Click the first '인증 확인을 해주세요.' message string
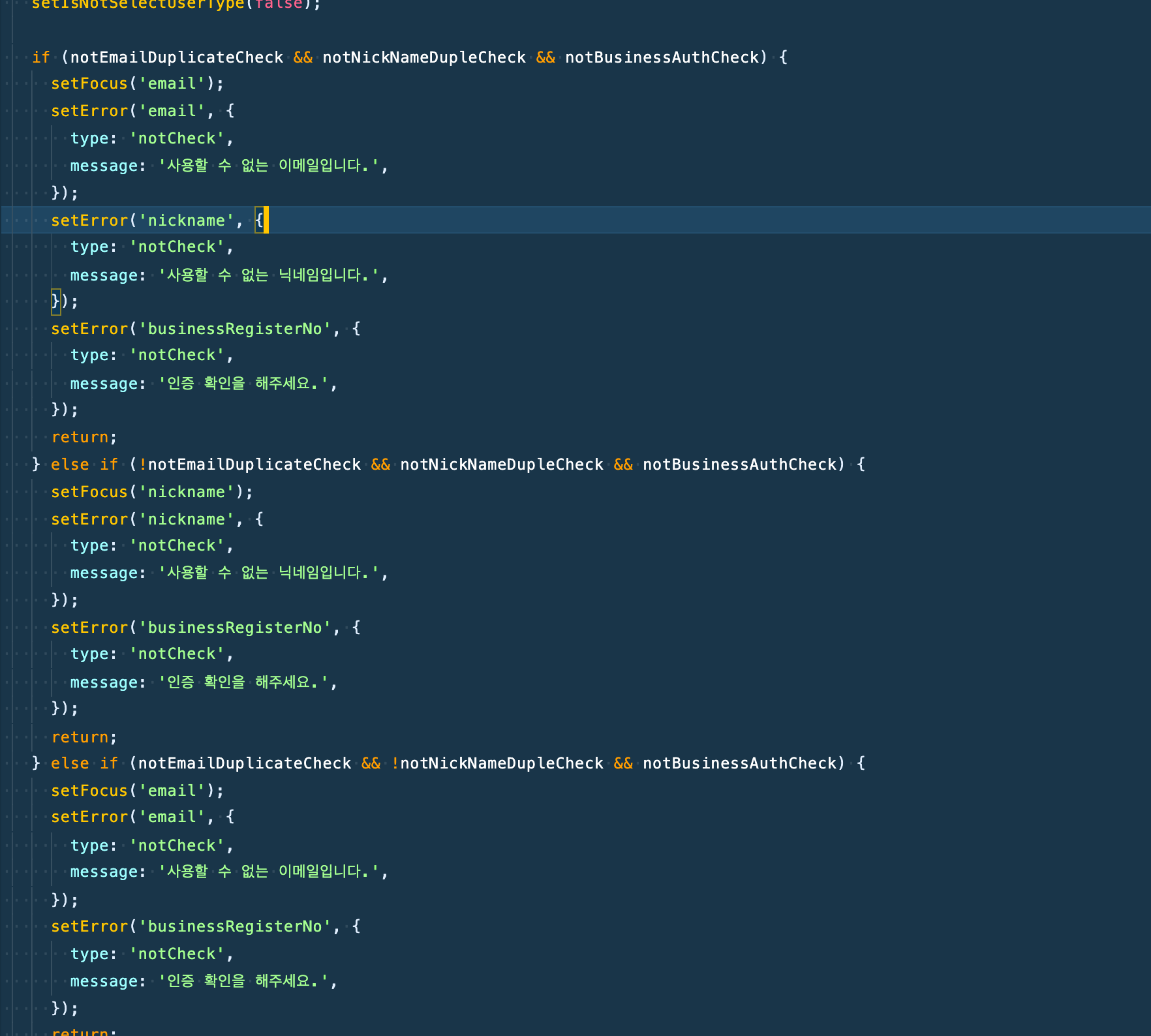This screenshot has width=1151, height=1036. point(243,384)
